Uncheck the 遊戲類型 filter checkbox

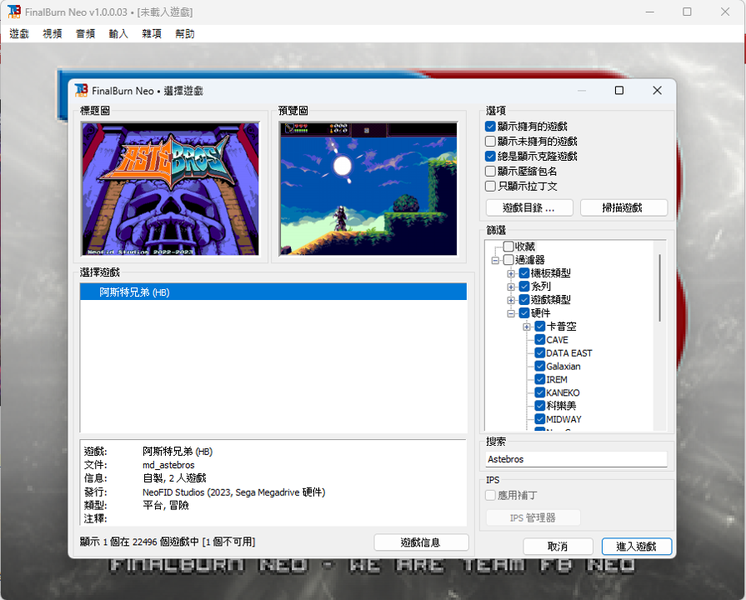[x=524, y=300]
